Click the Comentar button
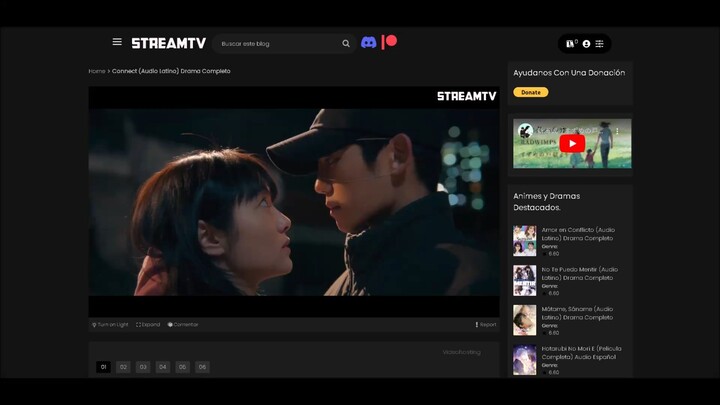 coord(183,325)
